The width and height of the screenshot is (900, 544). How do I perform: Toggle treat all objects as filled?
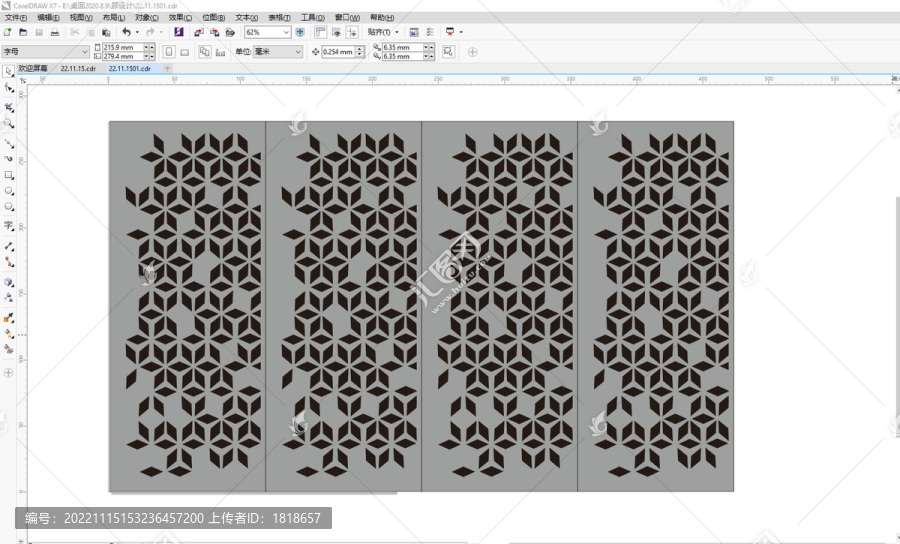[448, 52]
